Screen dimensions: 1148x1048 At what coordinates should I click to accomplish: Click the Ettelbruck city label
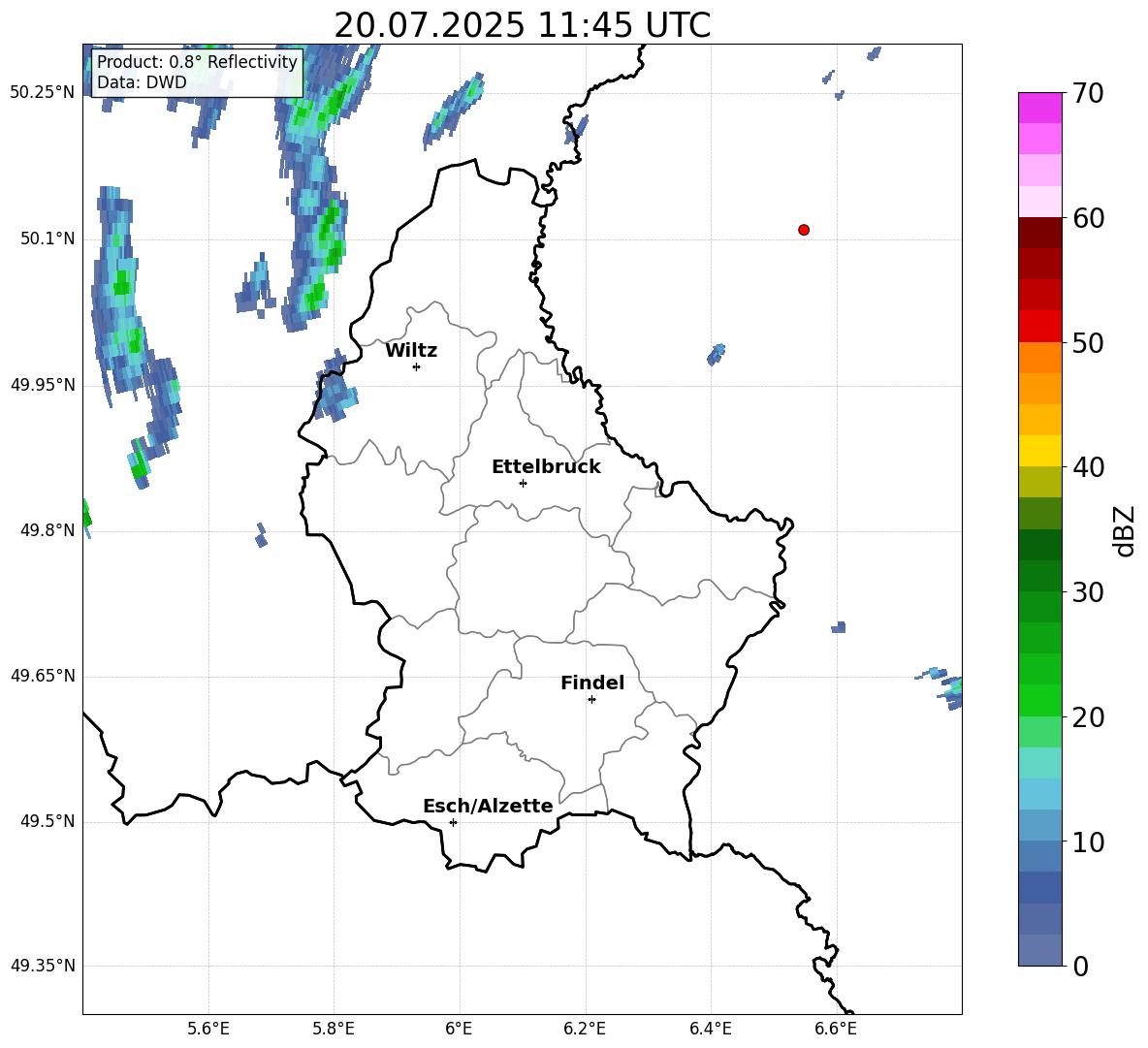[546, 467]
